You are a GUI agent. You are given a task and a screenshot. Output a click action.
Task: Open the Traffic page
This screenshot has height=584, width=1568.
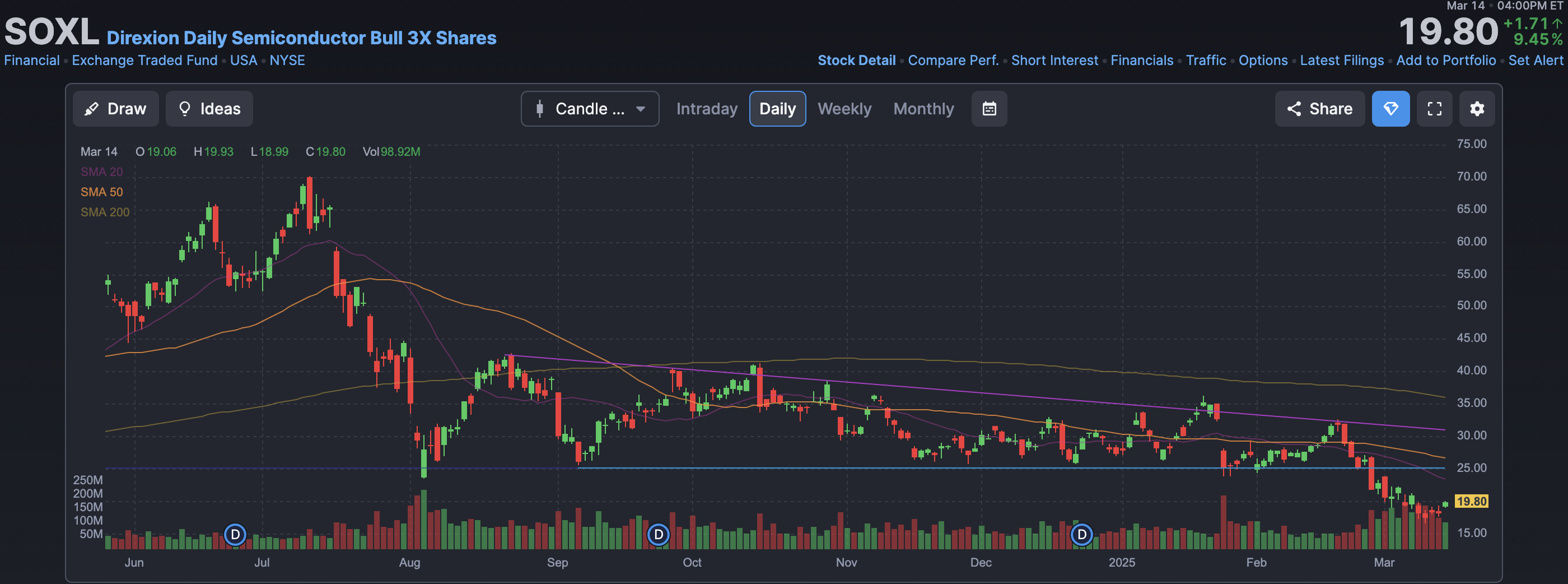[1206, 61]
